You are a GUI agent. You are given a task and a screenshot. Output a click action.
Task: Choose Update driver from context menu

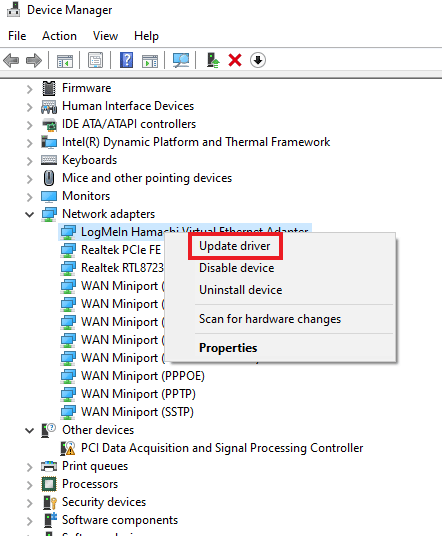(235, 246)
